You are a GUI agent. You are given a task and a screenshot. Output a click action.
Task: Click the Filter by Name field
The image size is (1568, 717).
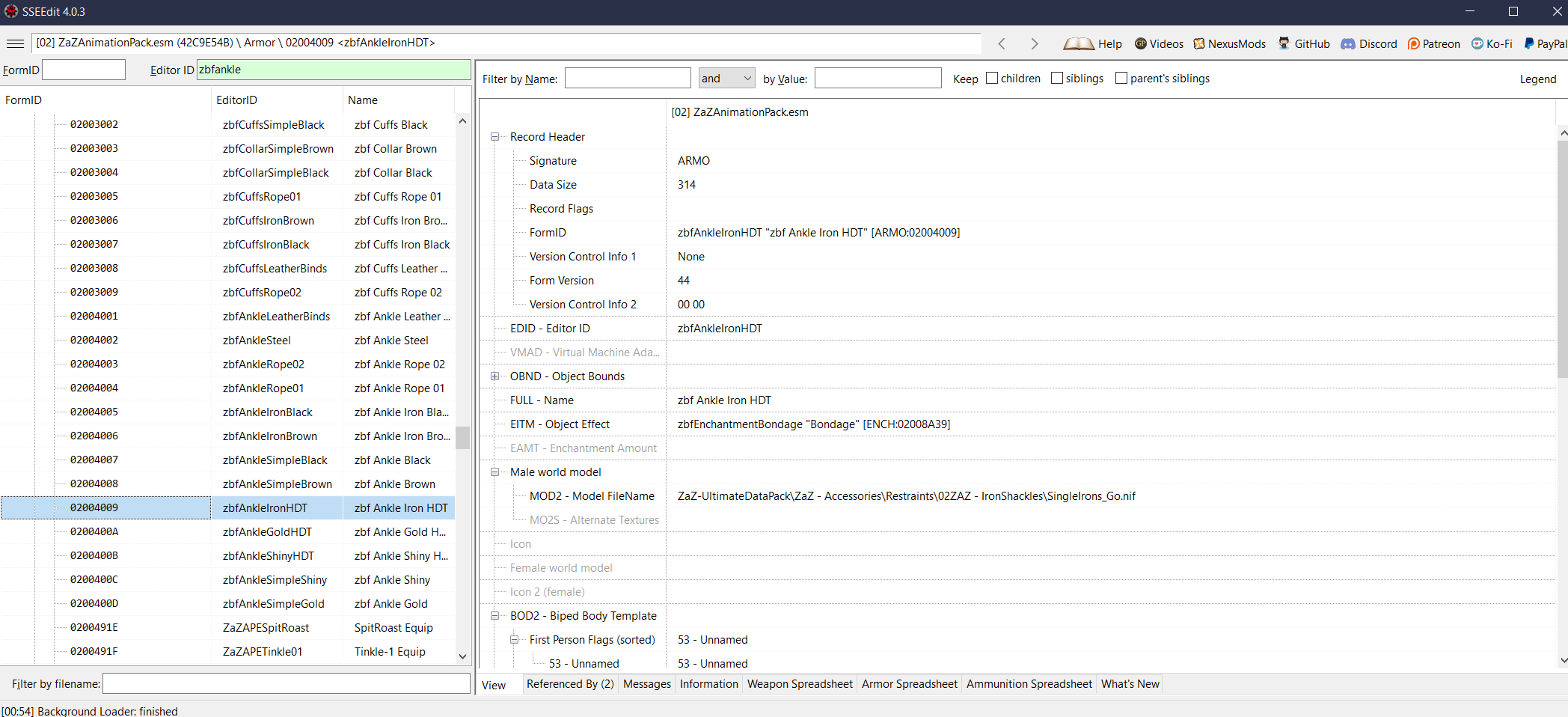(628, 78)
